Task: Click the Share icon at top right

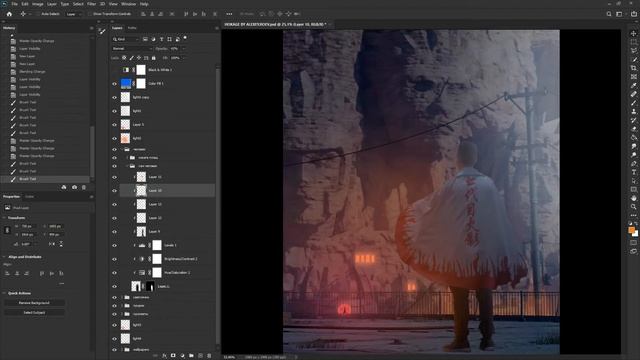Action: pyautogui.click(x=634, y=14)
